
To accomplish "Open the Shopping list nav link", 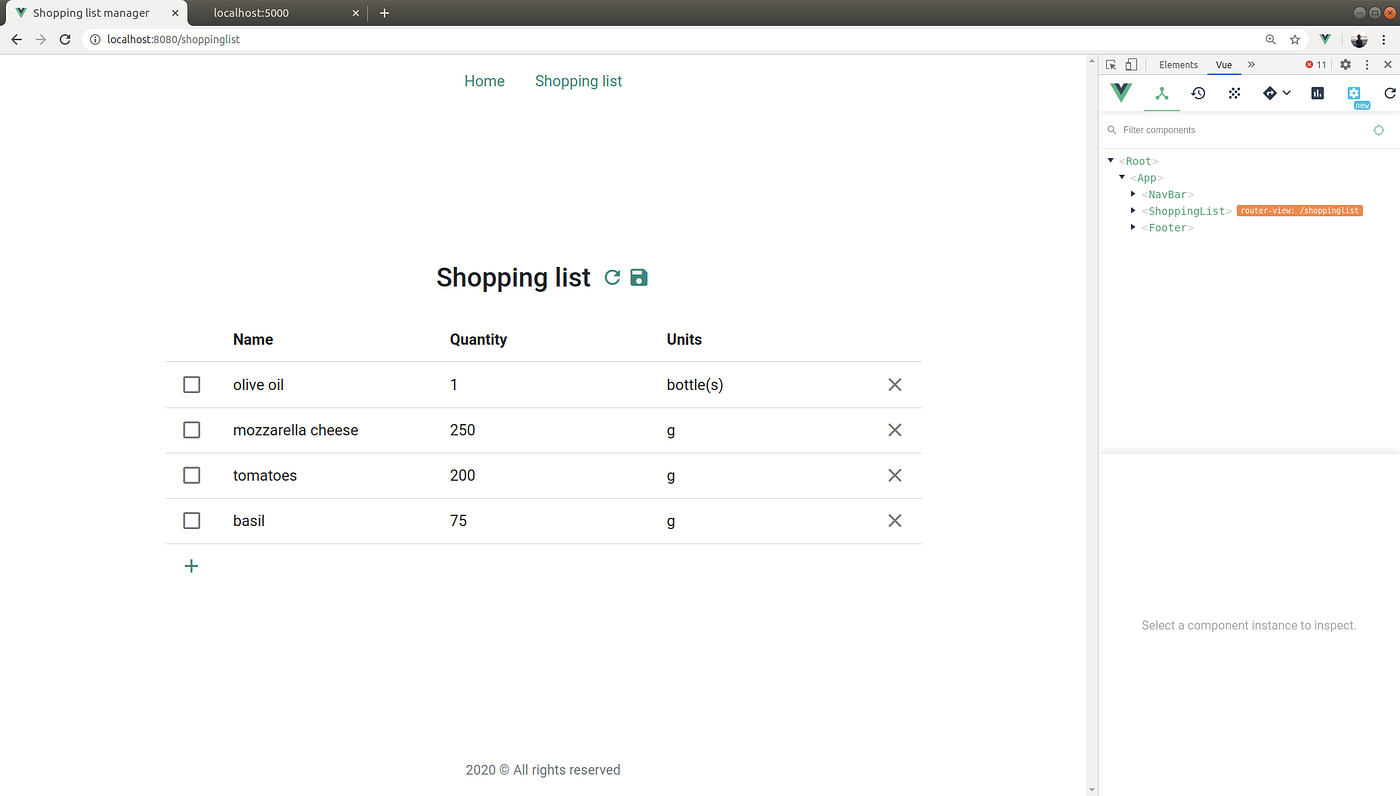I will pyautogui.click(x=578, y=81).
